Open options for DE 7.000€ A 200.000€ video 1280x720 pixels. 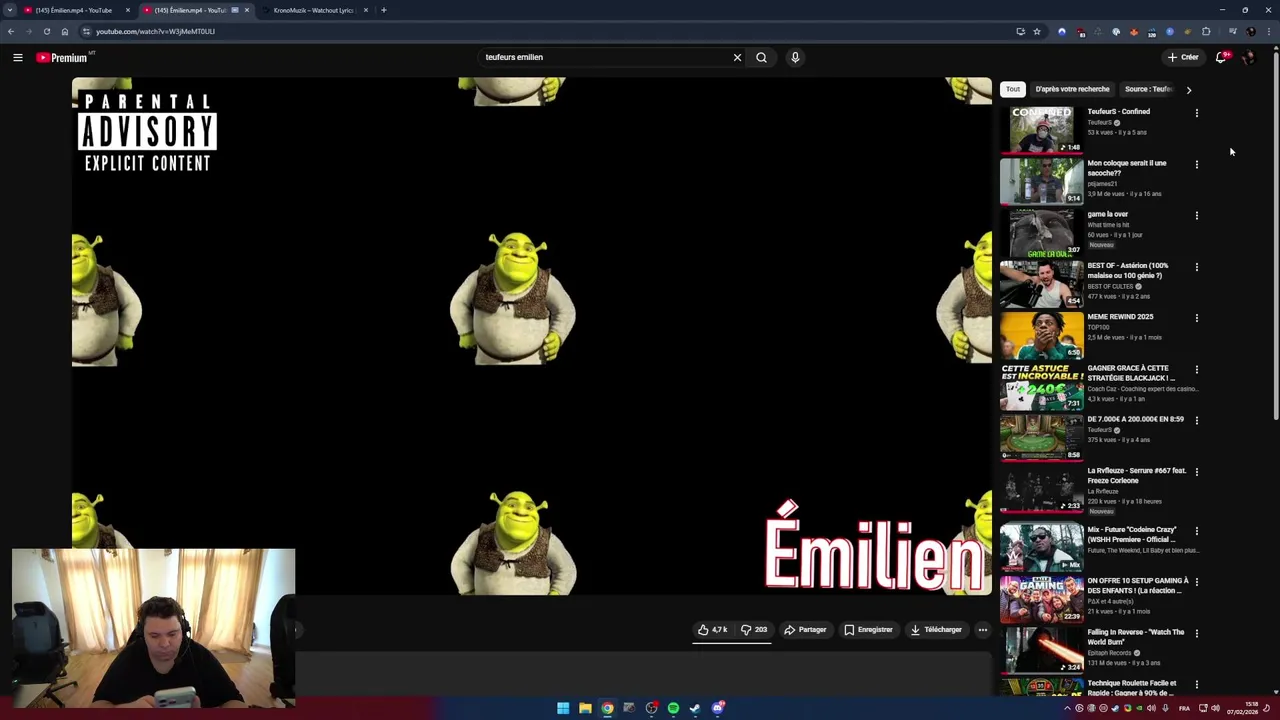pyautogui.click(x=1196, y=420)
